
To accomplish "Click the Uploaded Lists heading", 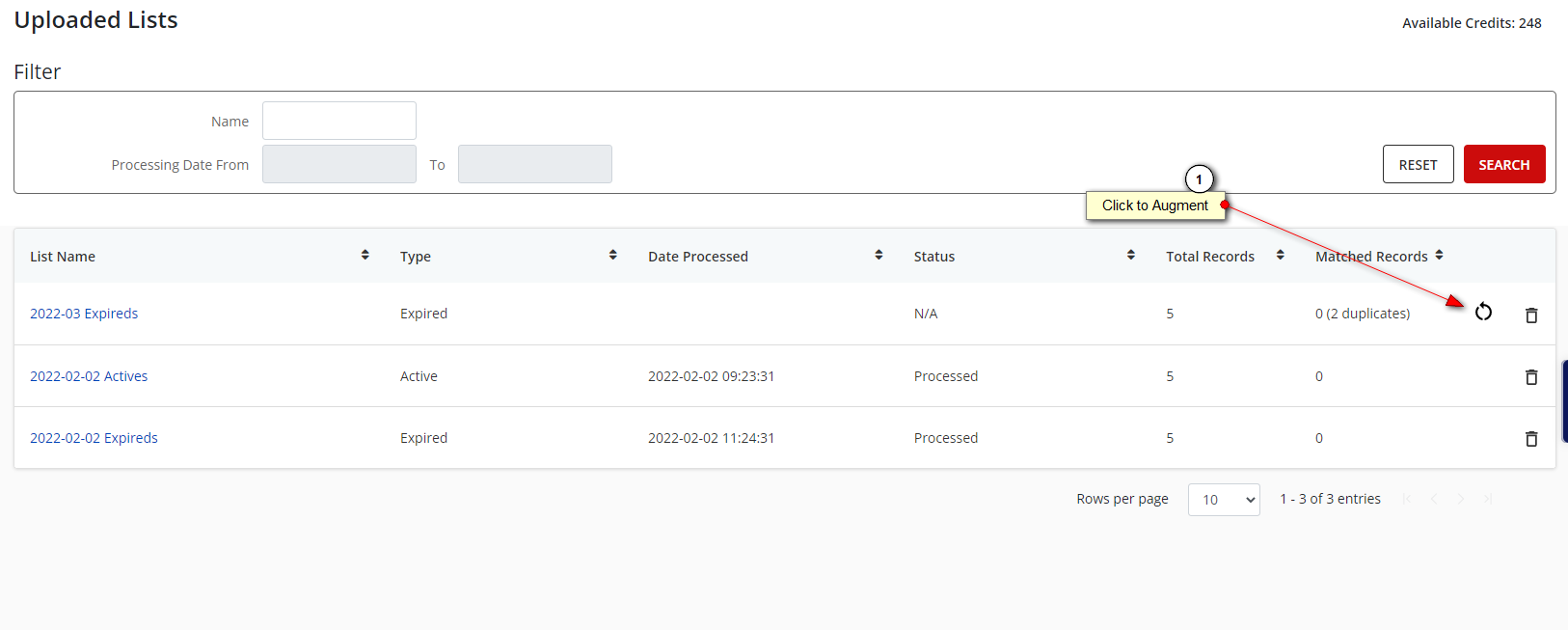I will click(x=95, y=20).
